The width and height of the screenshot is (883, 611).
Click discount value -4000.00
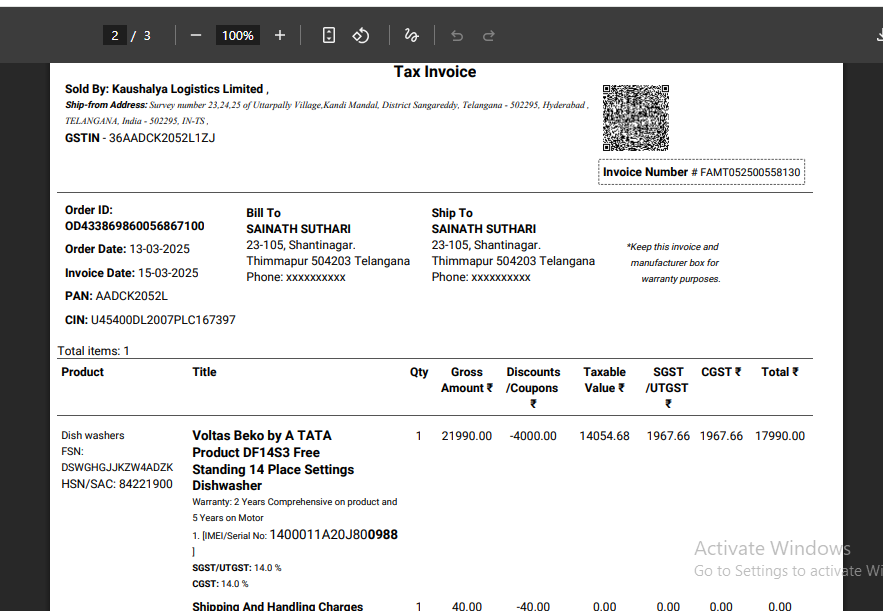tap(533, 436)
